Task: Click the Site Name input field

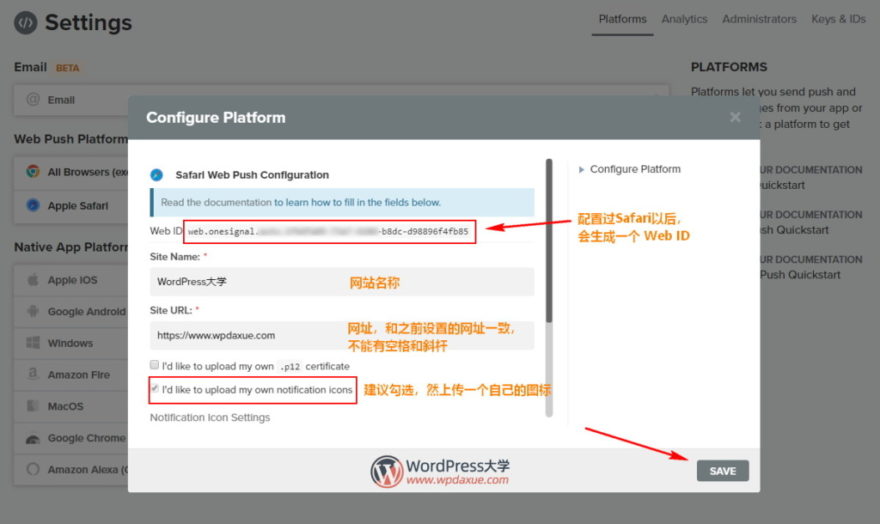Action: tap(342, 282)
